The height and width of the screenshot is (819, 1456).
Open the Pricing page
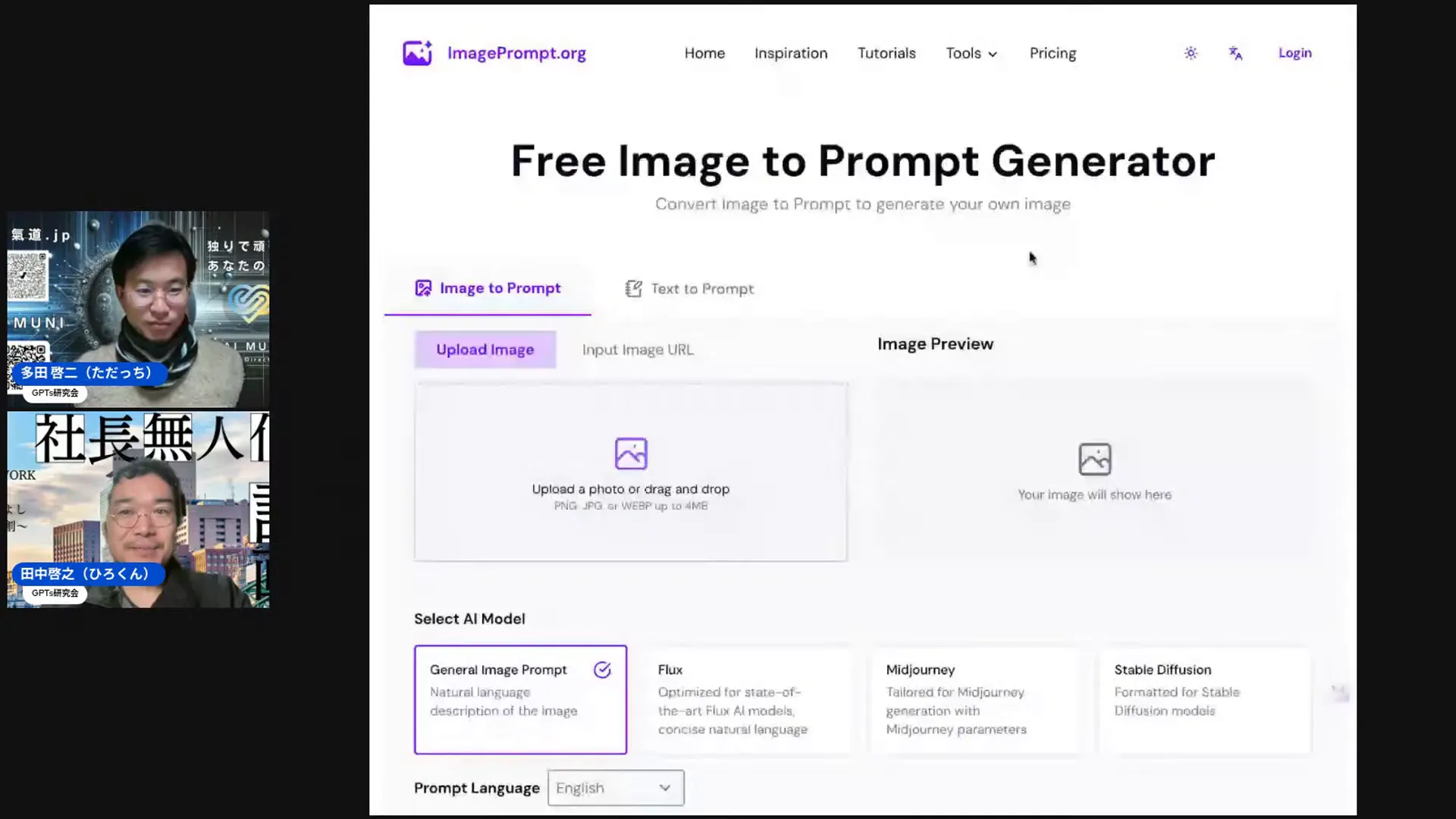point(1052,53)
